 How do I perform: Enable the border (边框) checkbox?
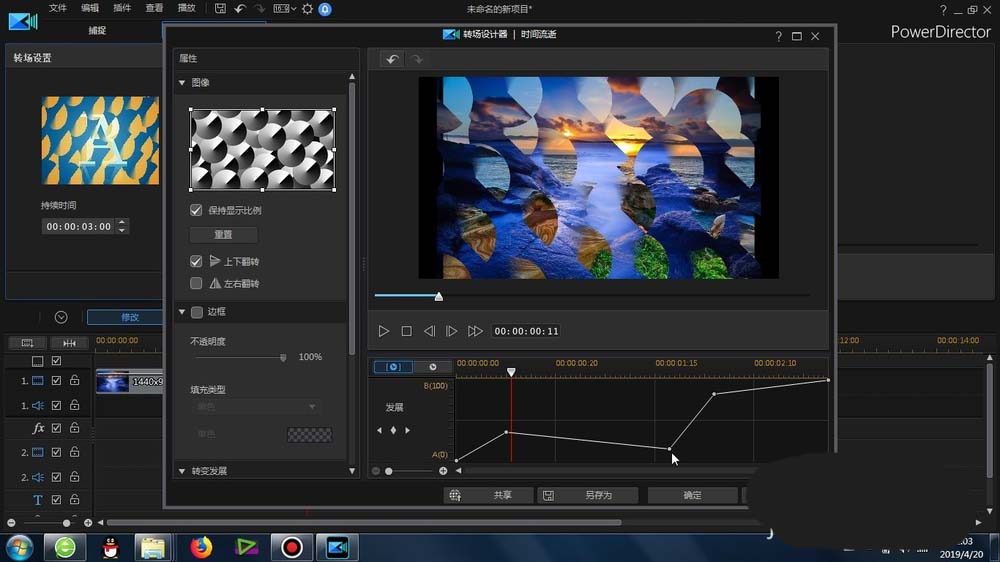196,312
